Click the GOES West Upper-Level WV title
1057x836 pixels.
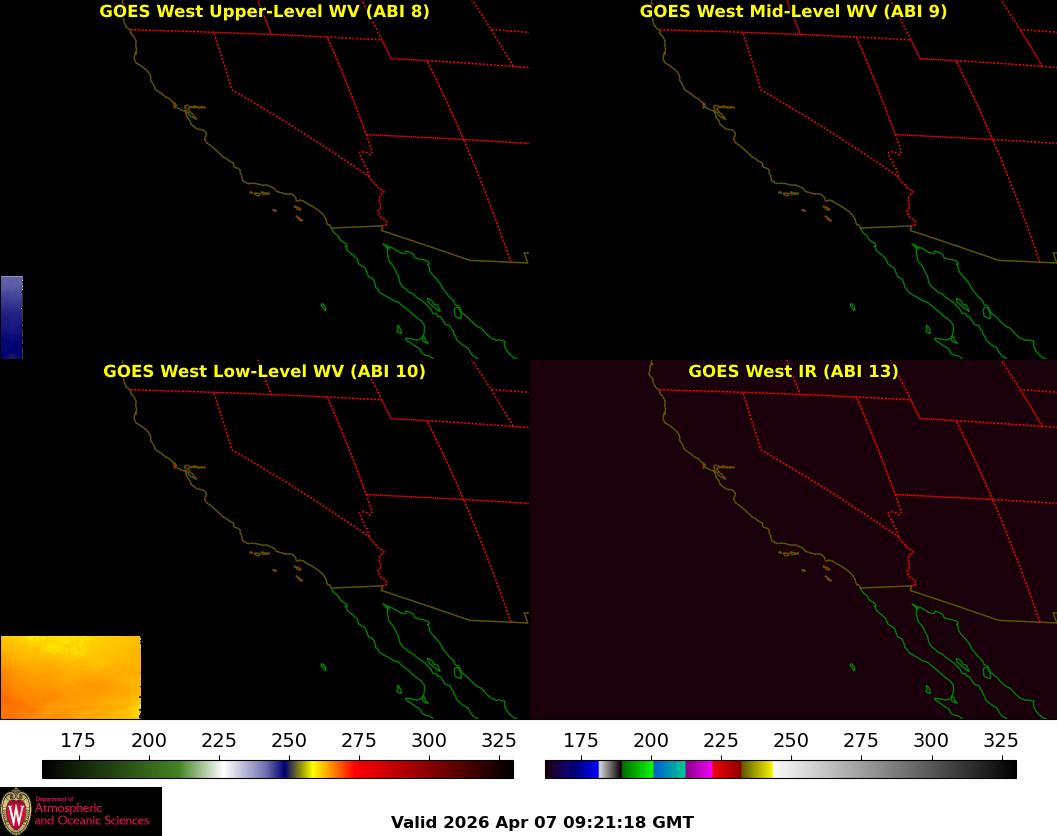coord(264,11)
